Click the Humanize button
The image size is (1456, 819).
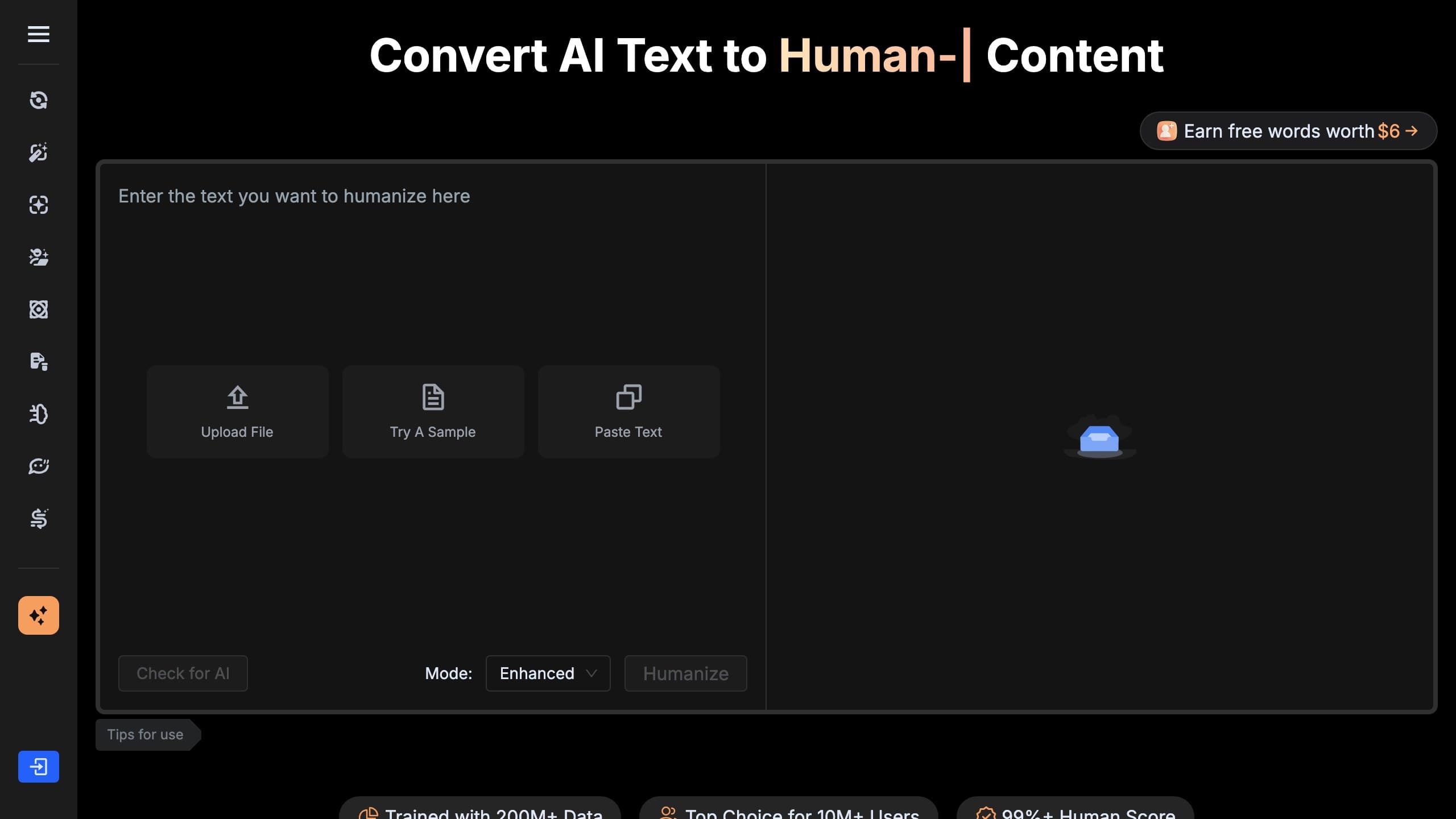[x=686, y=673]
